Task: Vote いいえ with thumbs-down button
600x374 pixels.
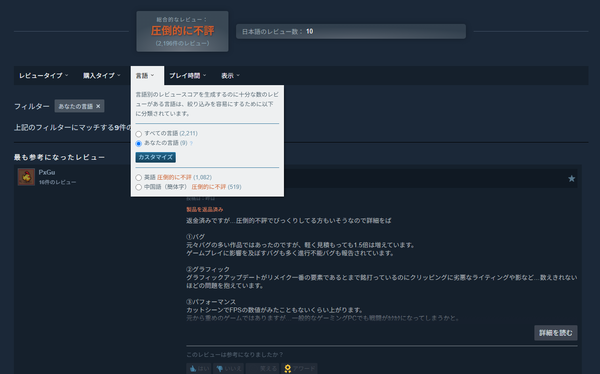Action: [x=228, y=368]
